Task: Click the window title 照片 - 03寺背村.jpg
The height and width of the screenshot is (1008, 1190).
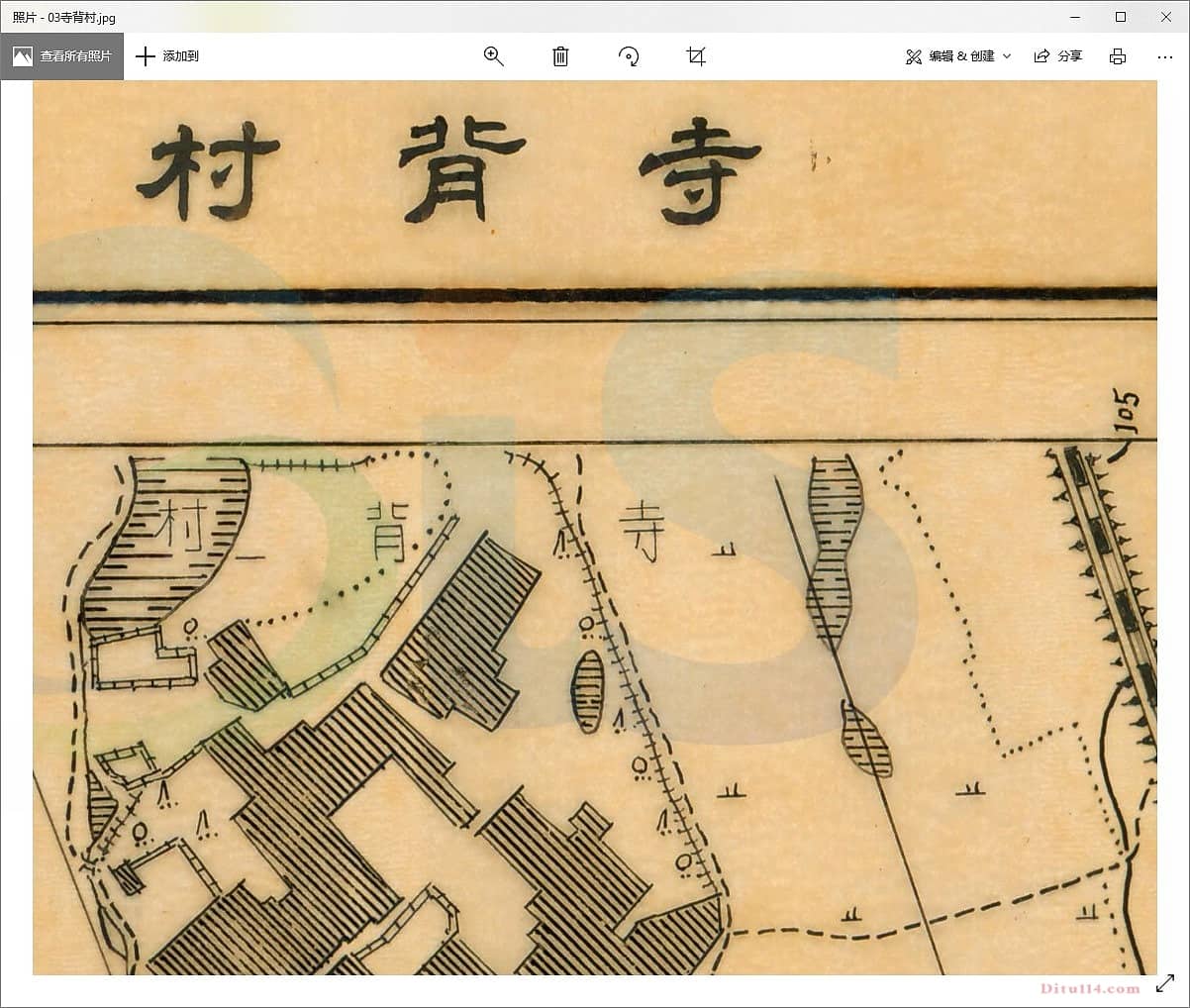Action: 63,17
